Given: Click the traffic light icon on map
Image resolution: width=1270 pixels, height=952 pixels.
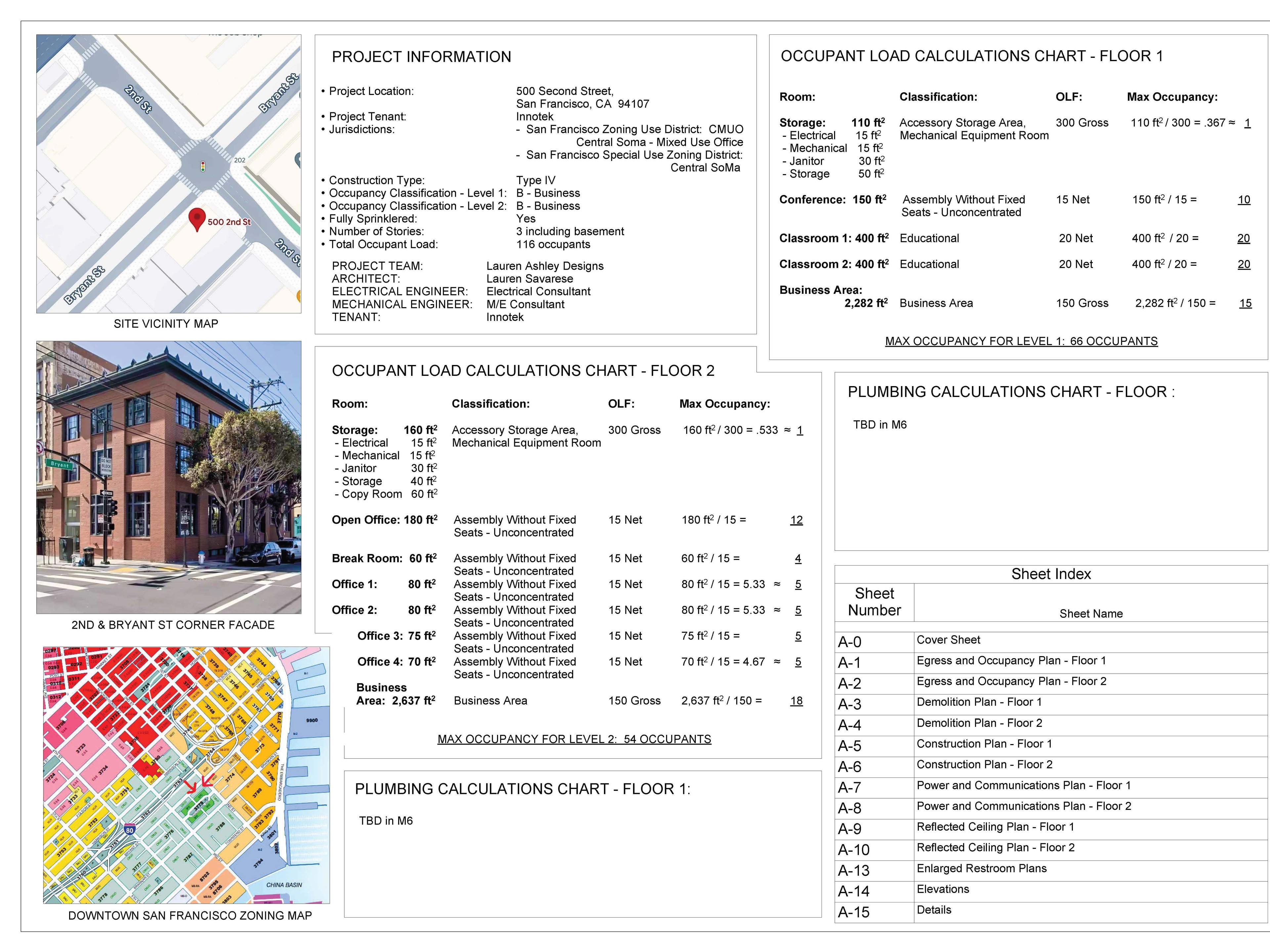Looking at the screenshot, I should click(x=202, y=167).
